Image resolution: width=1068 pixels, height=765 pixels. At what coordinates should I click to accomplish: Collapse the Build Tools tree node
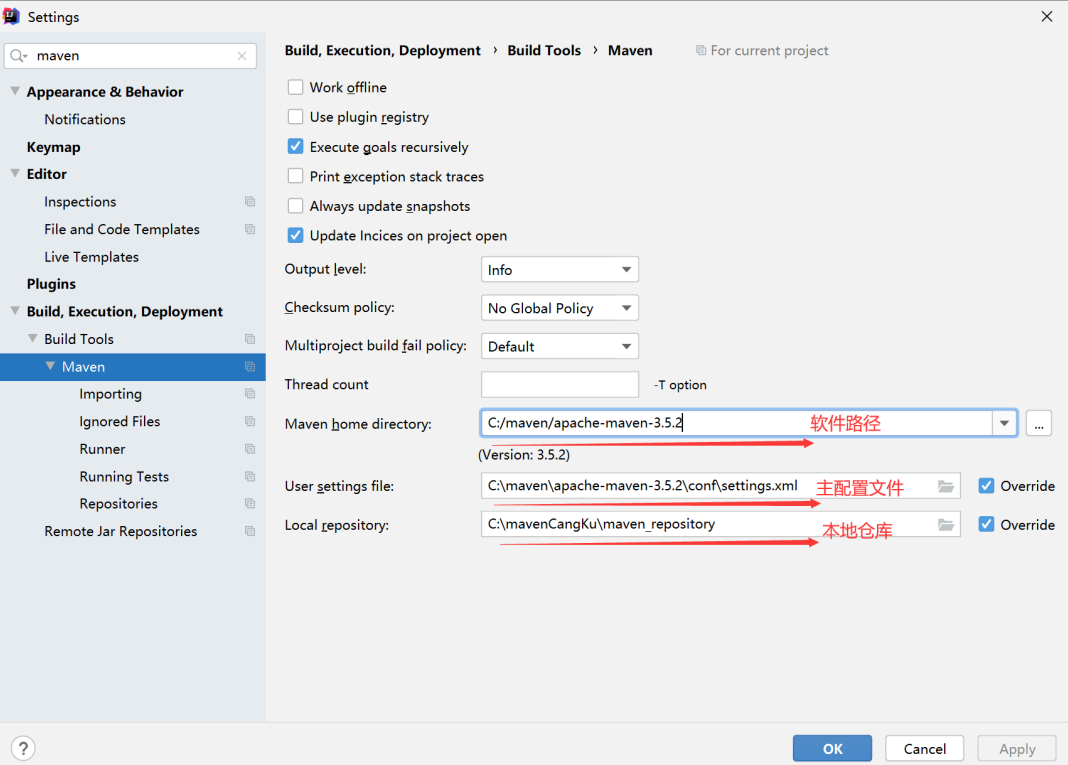tap(32, 339)
